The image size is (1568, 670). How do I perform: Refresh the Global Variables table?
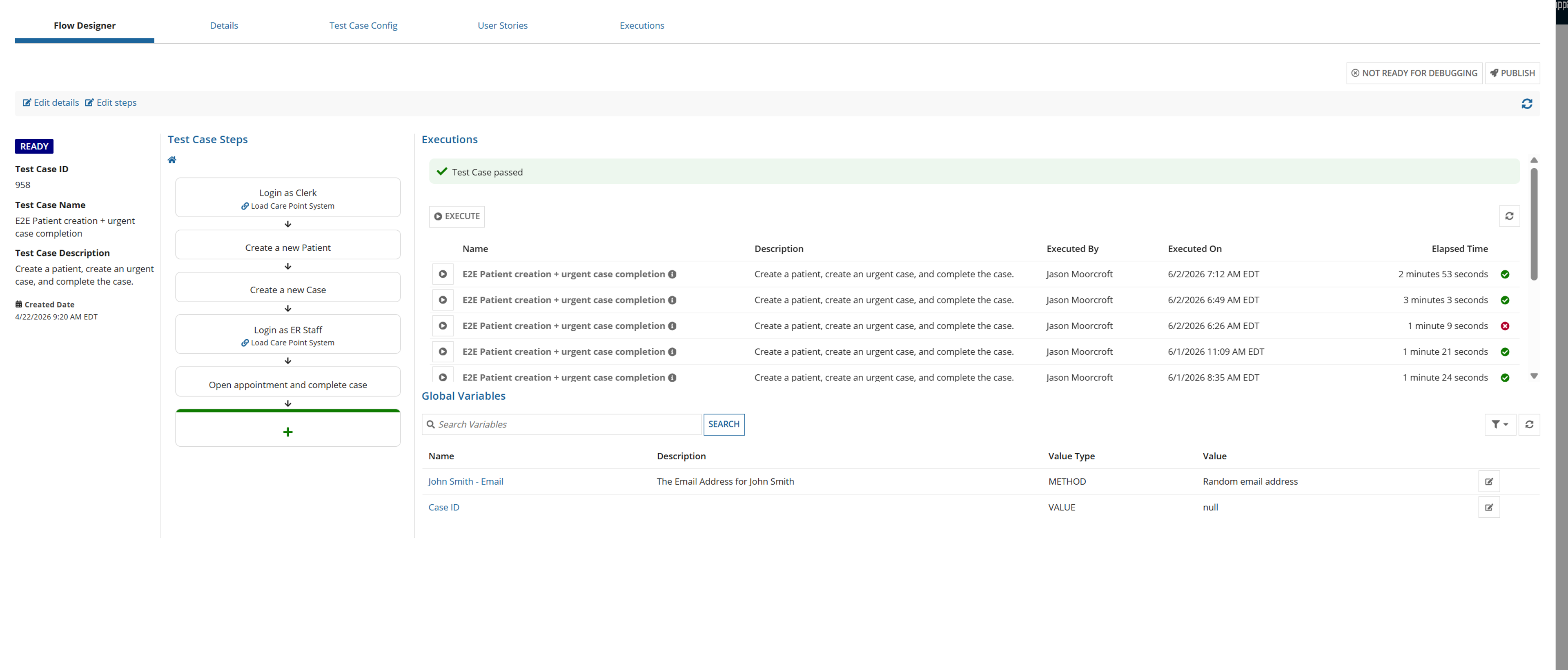tap(1529, 424)
